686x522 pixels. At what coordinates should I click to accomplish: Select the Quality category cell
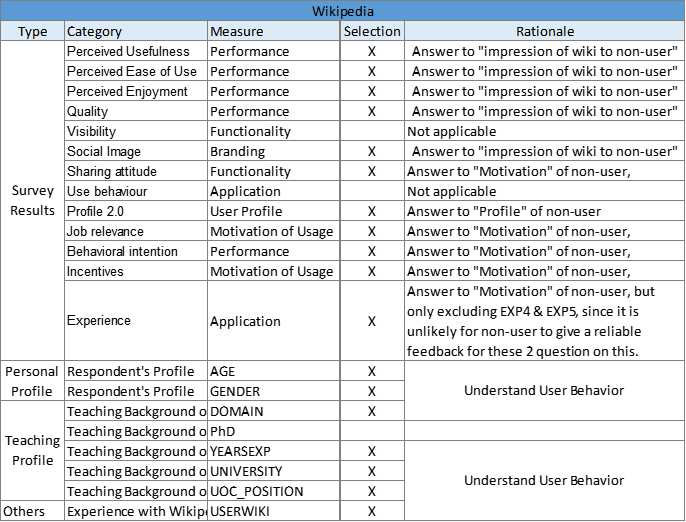click(x=136, y=111)
